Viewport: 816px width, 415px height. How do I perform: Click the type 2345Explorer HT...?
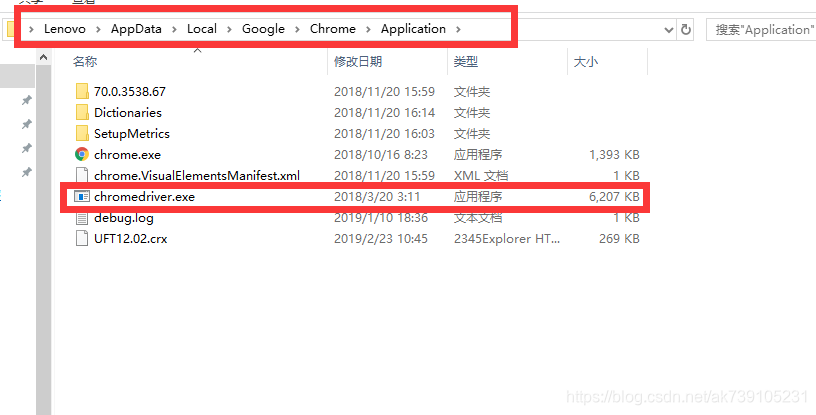507,238
